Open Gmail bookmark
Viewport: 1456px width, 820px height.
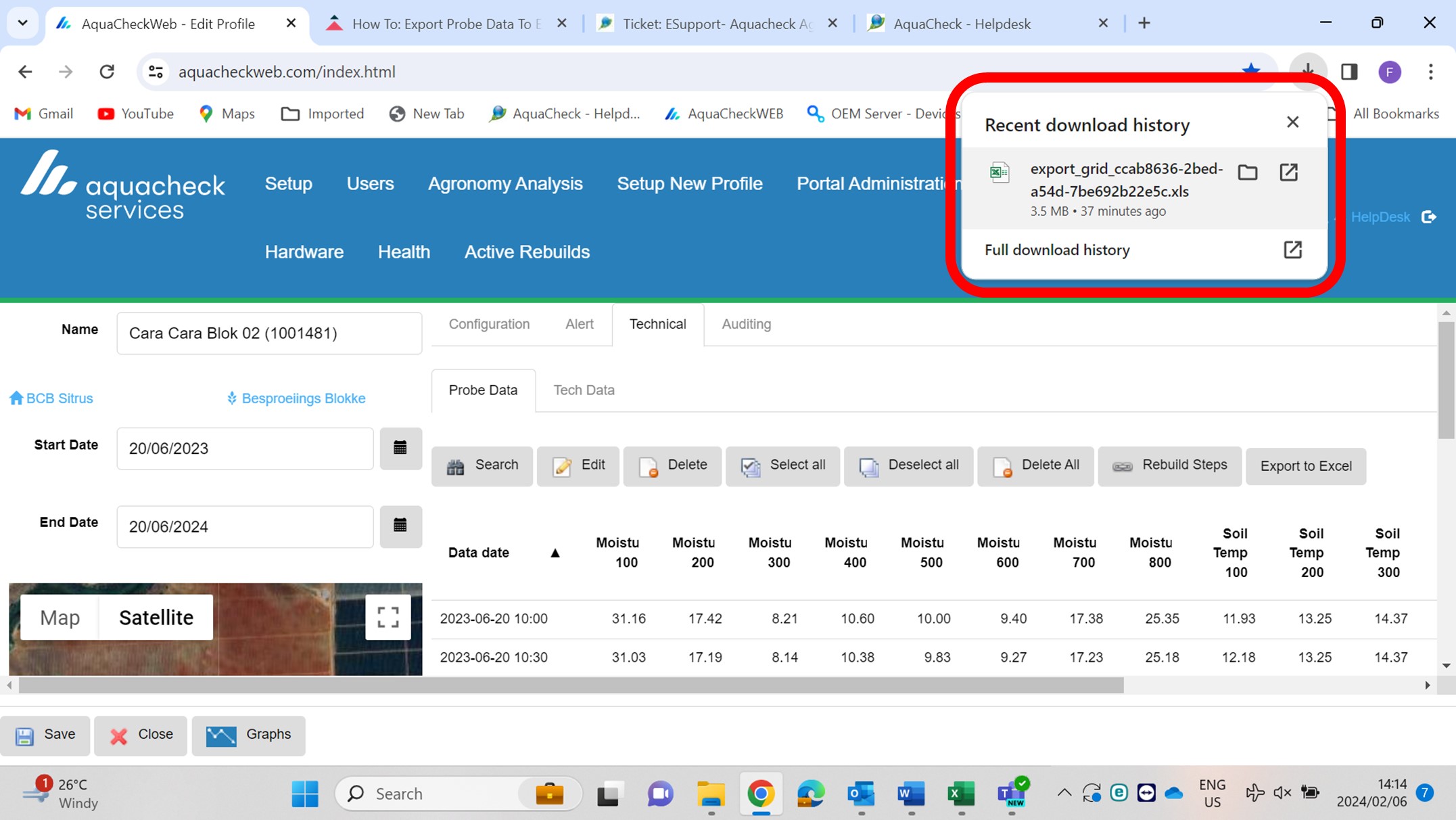click(44, 114)
